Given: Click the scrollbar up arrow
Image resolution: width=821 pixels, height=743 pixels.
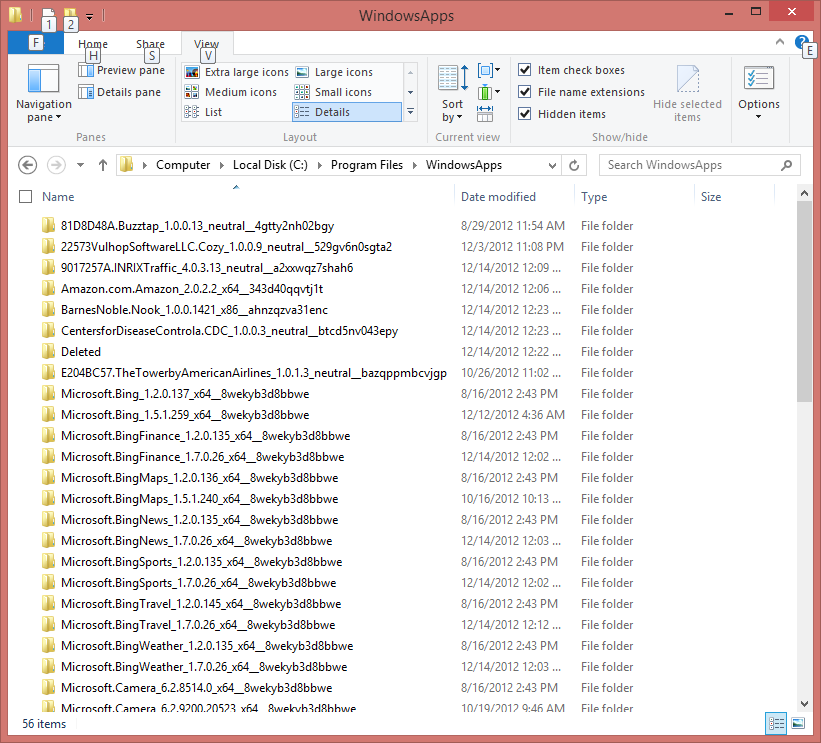Looking at the screenshot, I should click(x=804, y=193).
